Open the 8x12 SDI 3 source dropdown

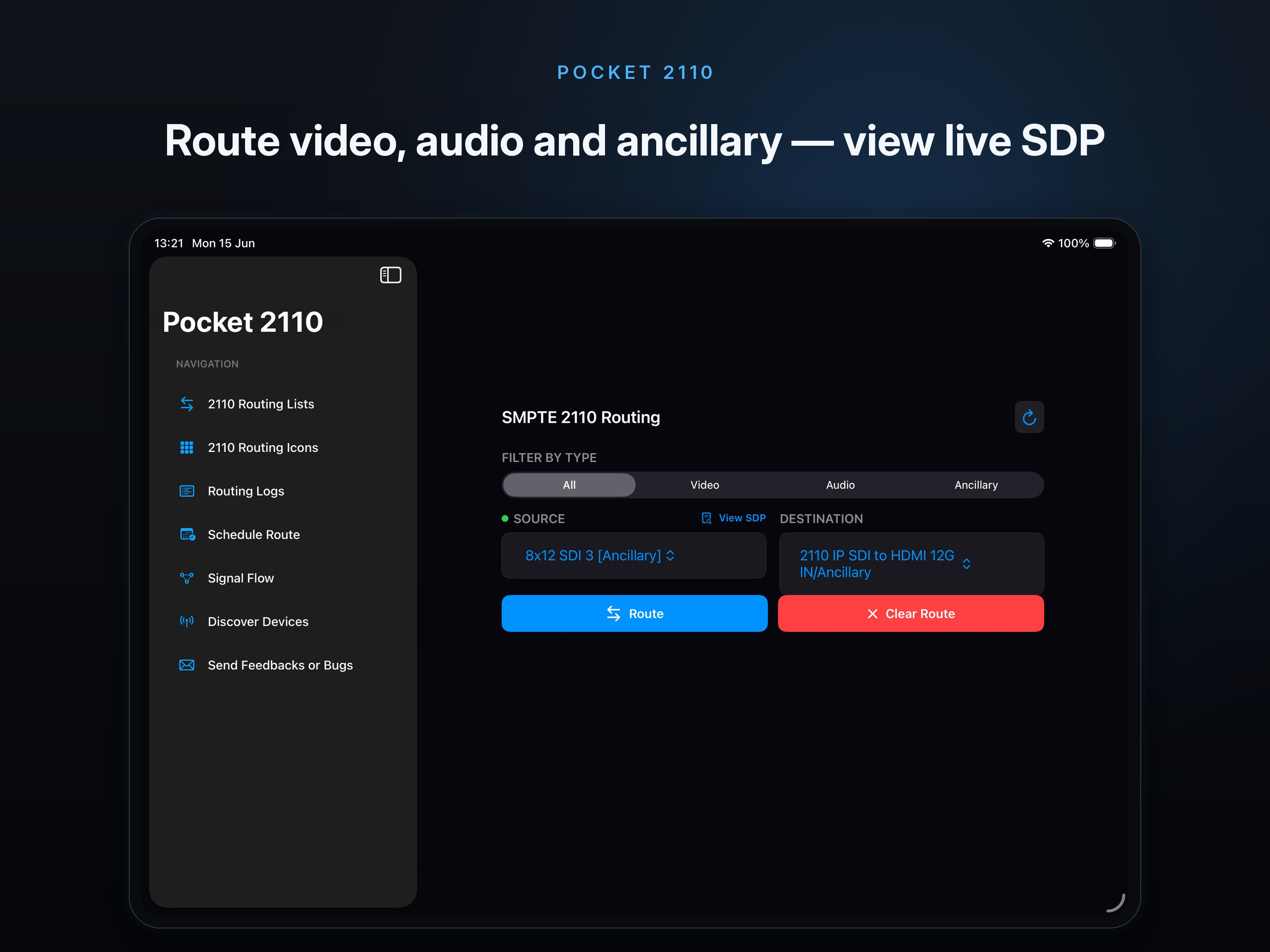pyautogui.click(x=634, y=555)
